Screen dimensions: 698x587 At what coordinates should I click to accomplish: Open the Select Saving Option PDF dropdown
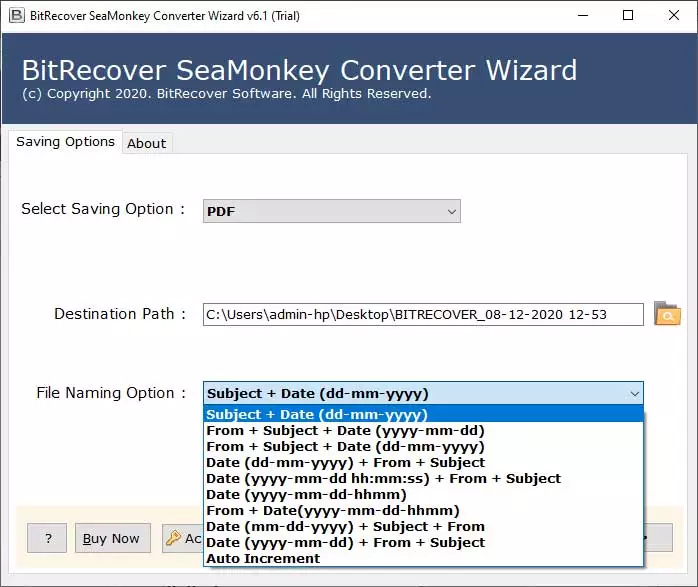pyautogui.click(x=332, y=211)
